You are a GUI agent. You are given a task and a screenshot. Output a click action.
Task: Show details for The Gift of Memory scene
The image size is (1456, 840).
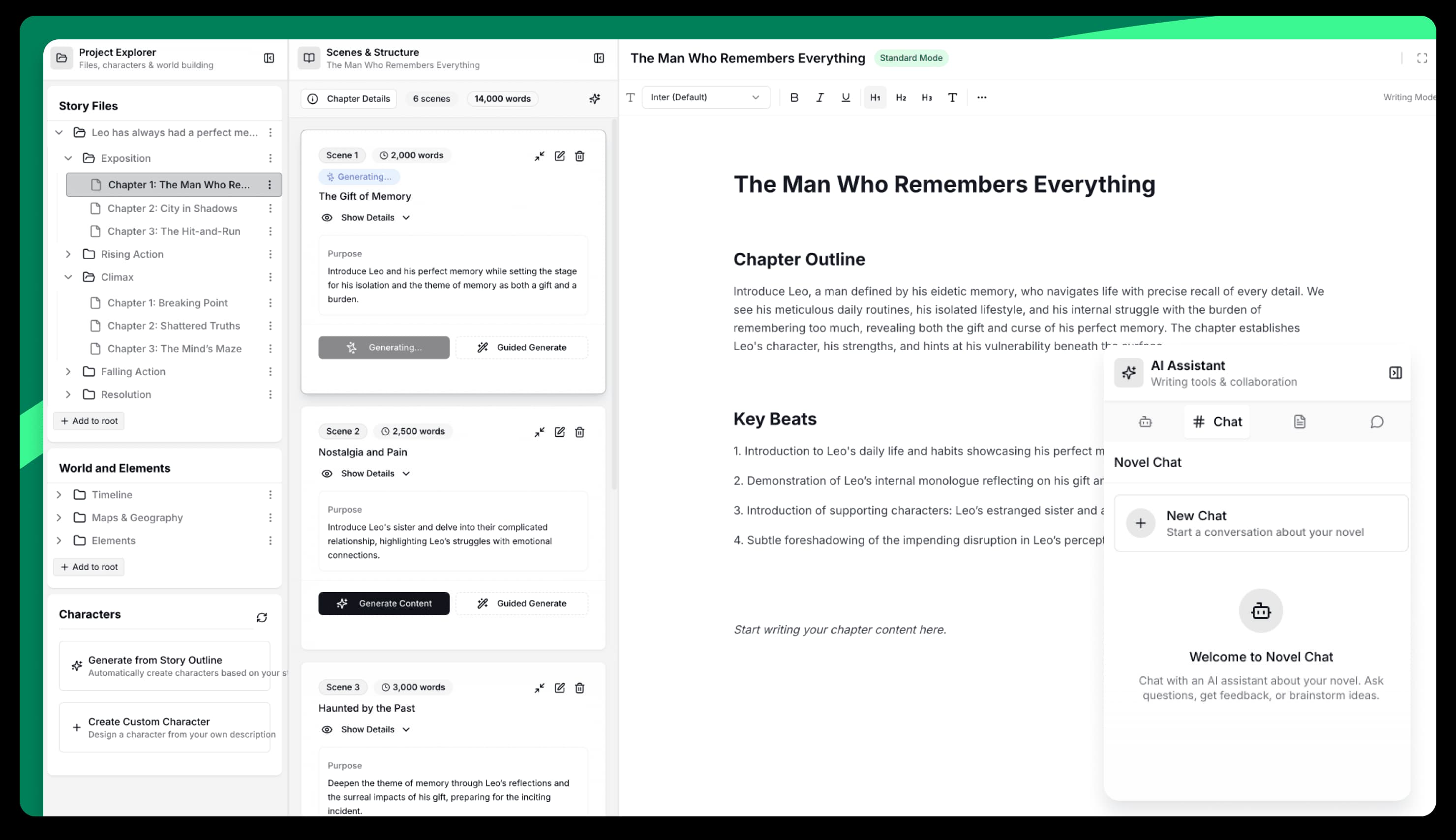tap(365, 217)
